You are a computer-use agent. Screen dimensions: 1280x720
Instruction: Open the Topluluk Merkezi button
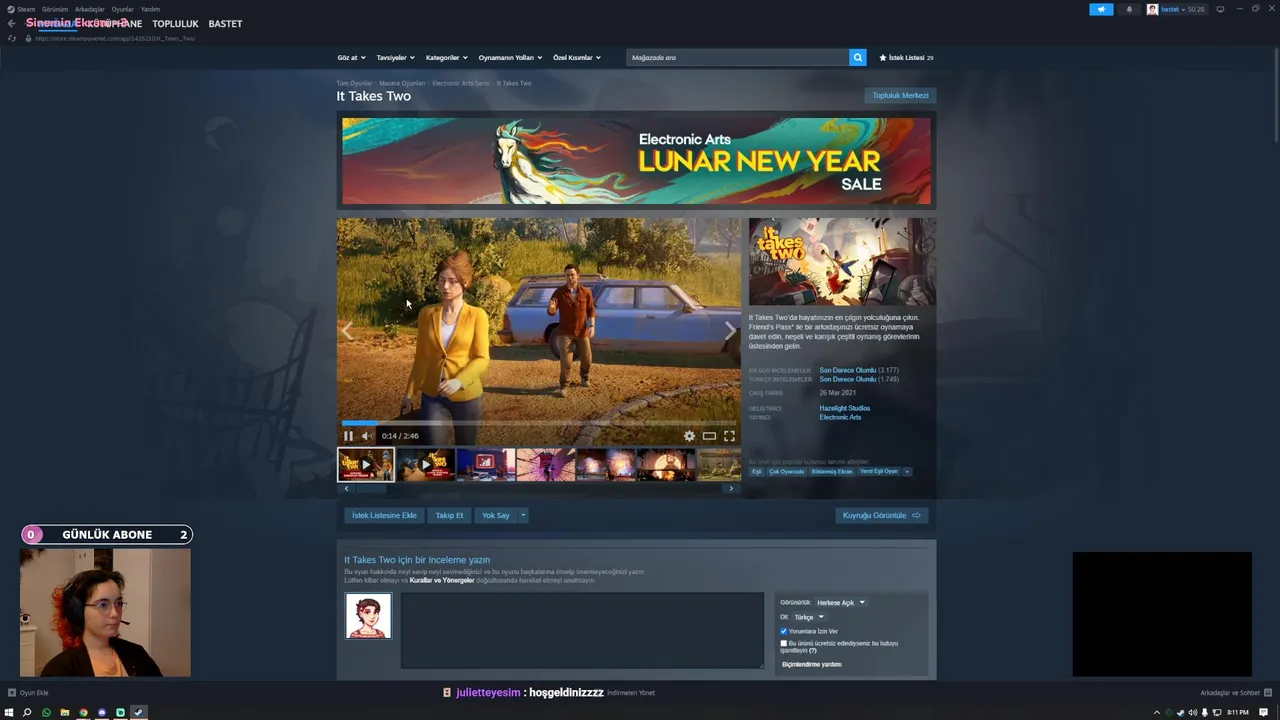900,95
